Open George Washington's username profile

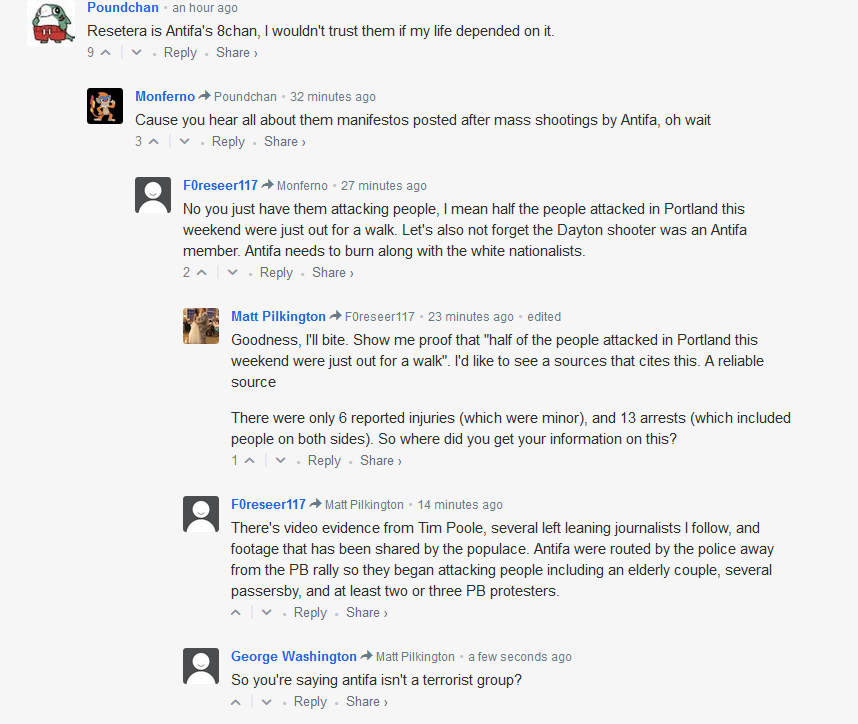coord(293,657)
